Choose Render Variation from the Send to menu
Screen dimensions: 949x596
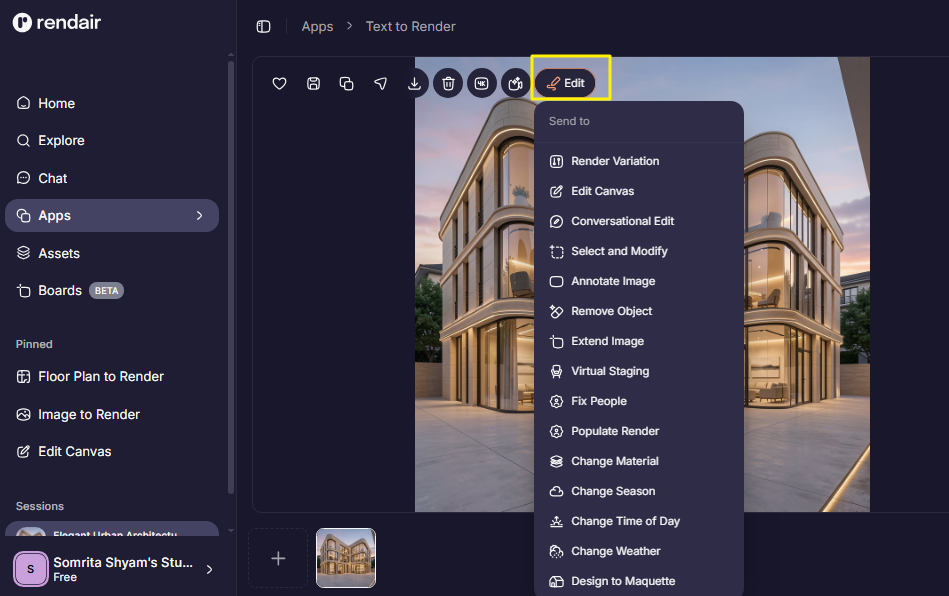pos(639,161)
